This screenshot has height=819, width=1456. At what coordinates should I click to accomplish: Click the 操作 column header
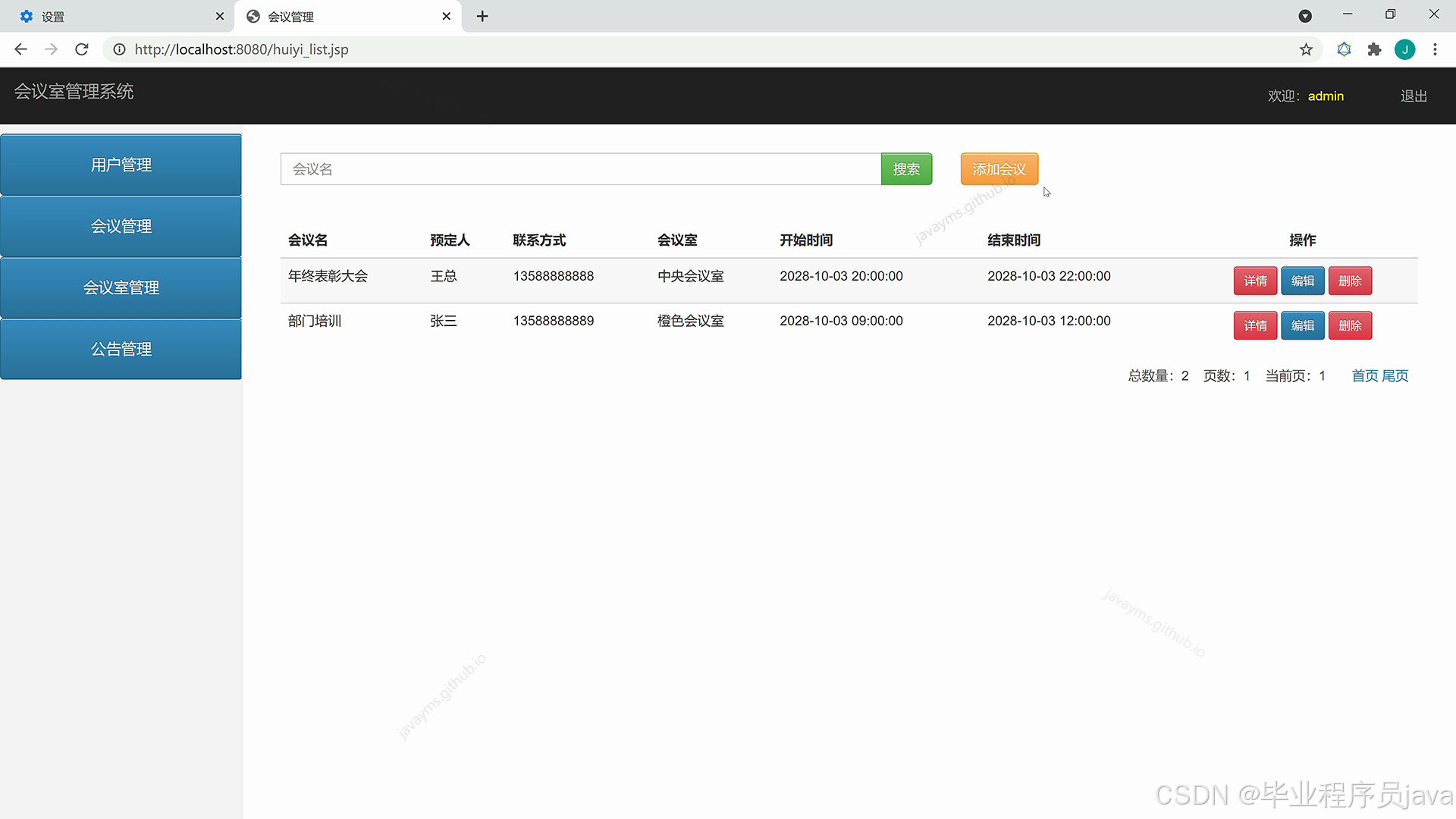point(1303,240)
